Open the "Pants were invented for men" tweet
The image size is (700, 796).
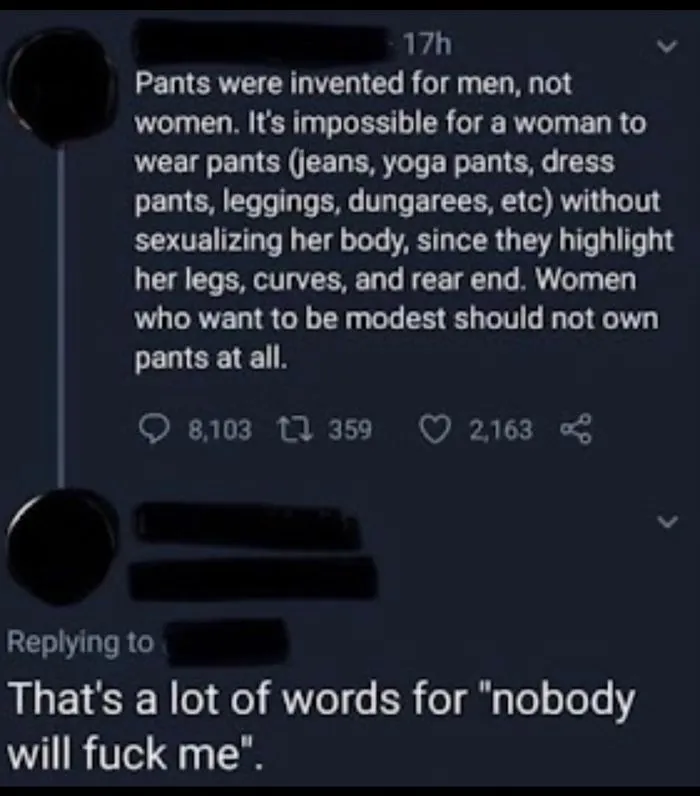[x=404, y=220]
